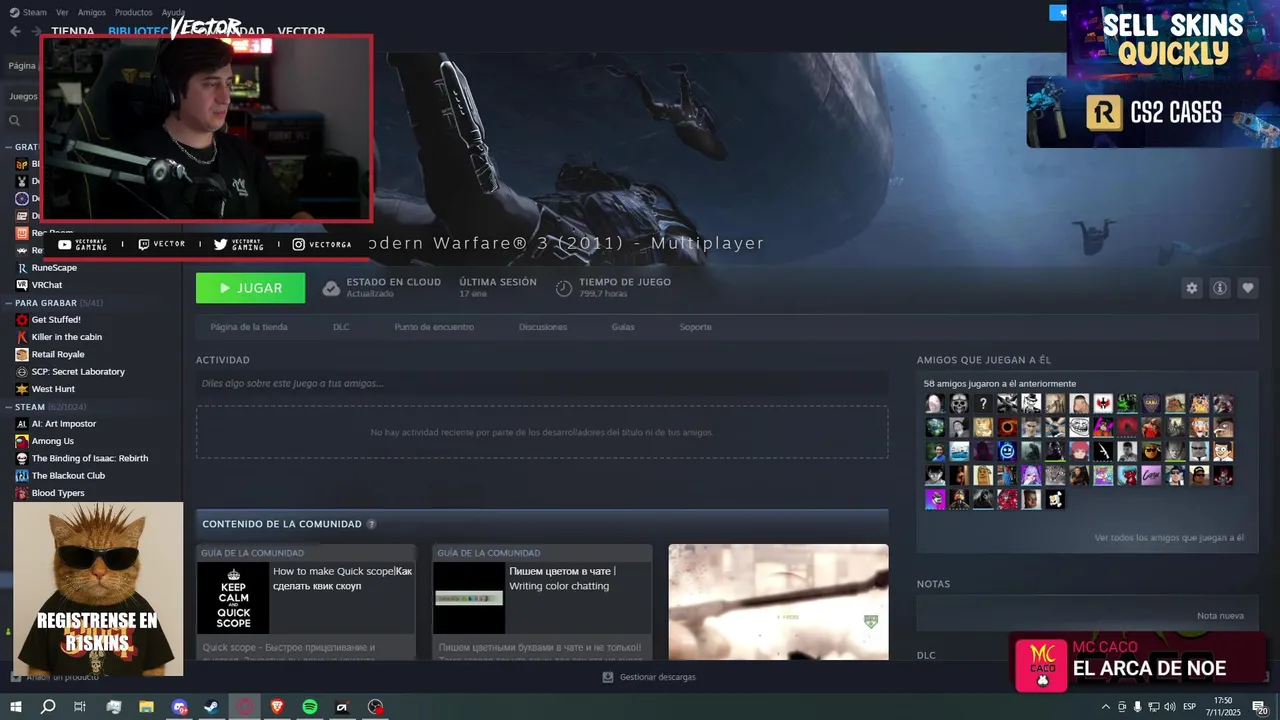1280x720 pixels.
Task: Click the green JUGAR play button
Action: (x=250, y=288)
